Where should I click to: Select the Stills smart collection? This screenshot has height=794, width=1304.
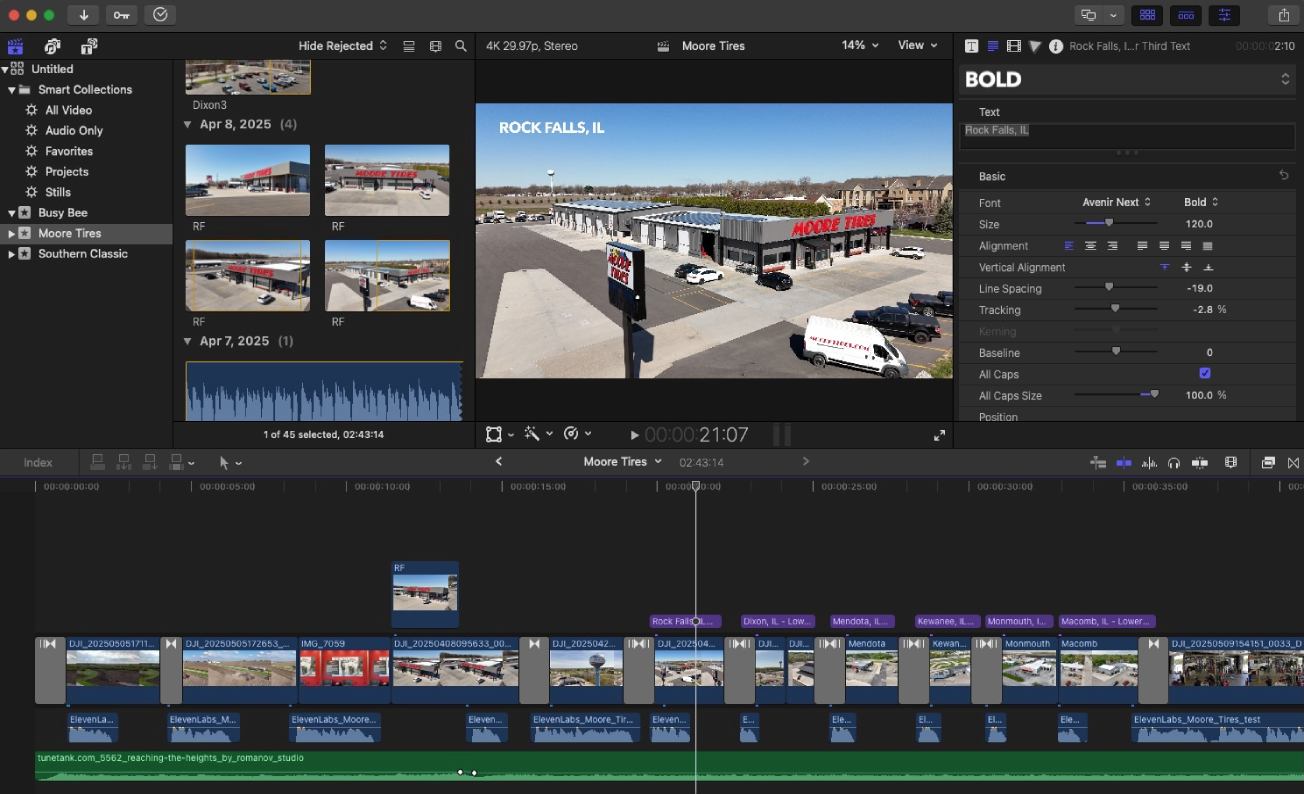58,192
